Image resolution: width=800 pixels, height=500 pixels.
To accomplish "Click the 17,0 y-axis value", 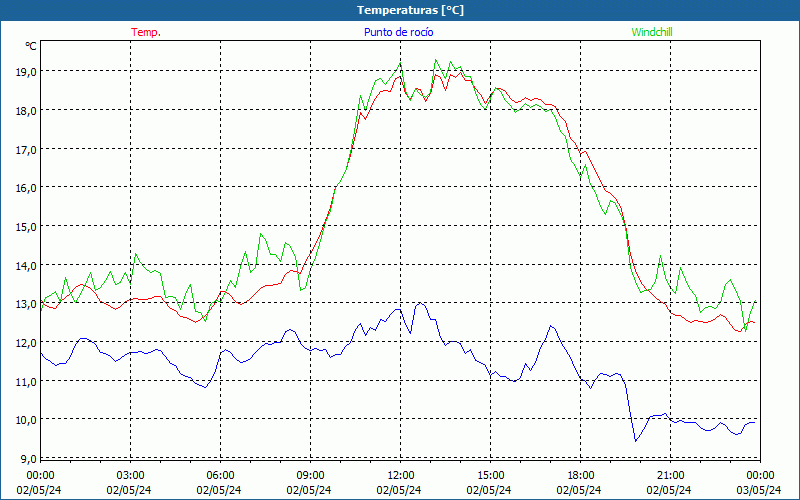I will [x=26, y=149].
